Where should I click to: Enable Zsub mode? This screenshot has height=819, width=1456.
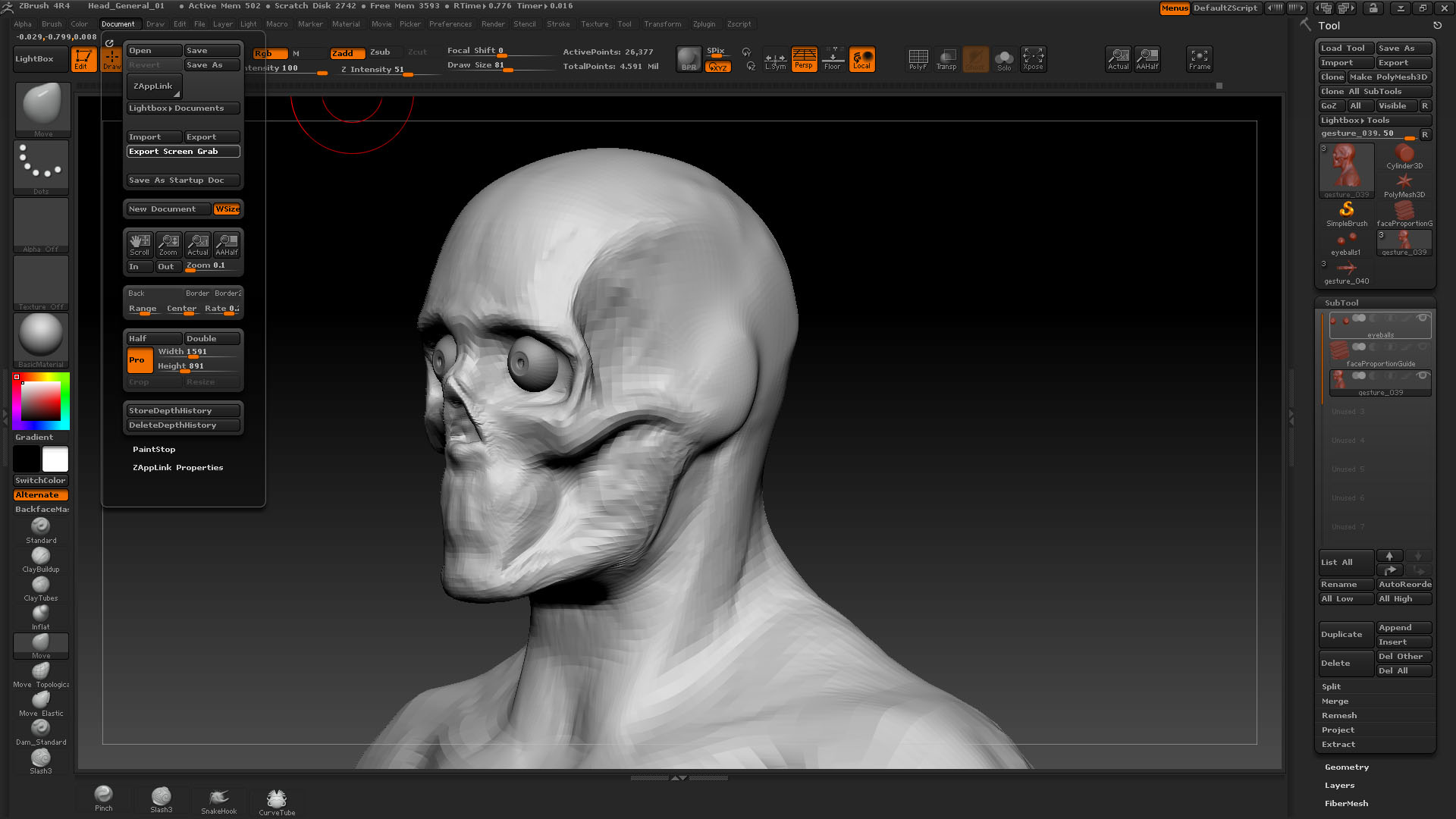click(381, 52)
